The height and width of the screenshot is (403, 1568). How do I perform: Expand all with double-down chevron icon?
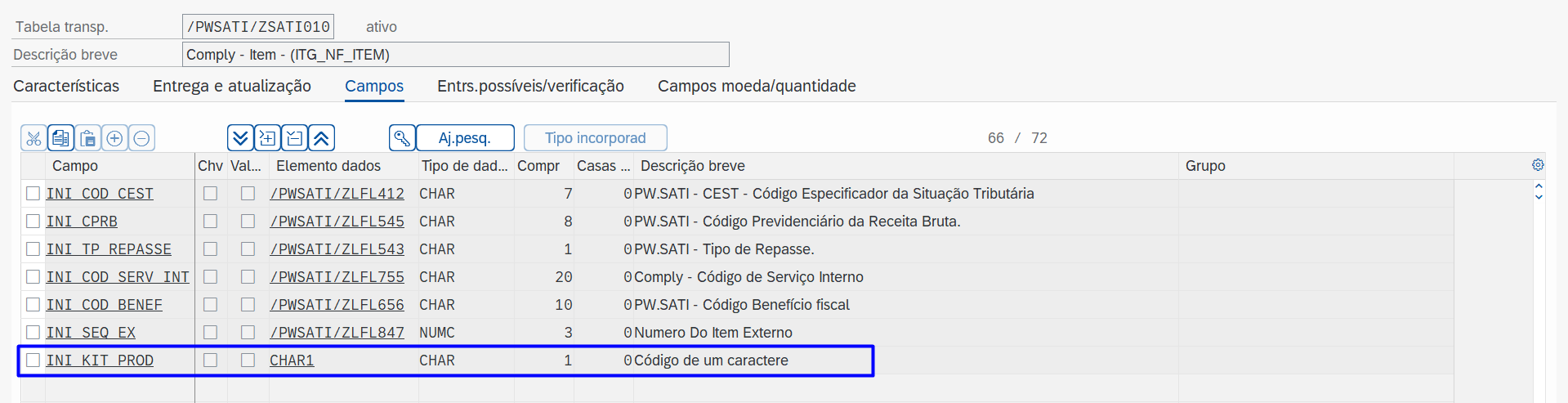click(x=240, y=138)
